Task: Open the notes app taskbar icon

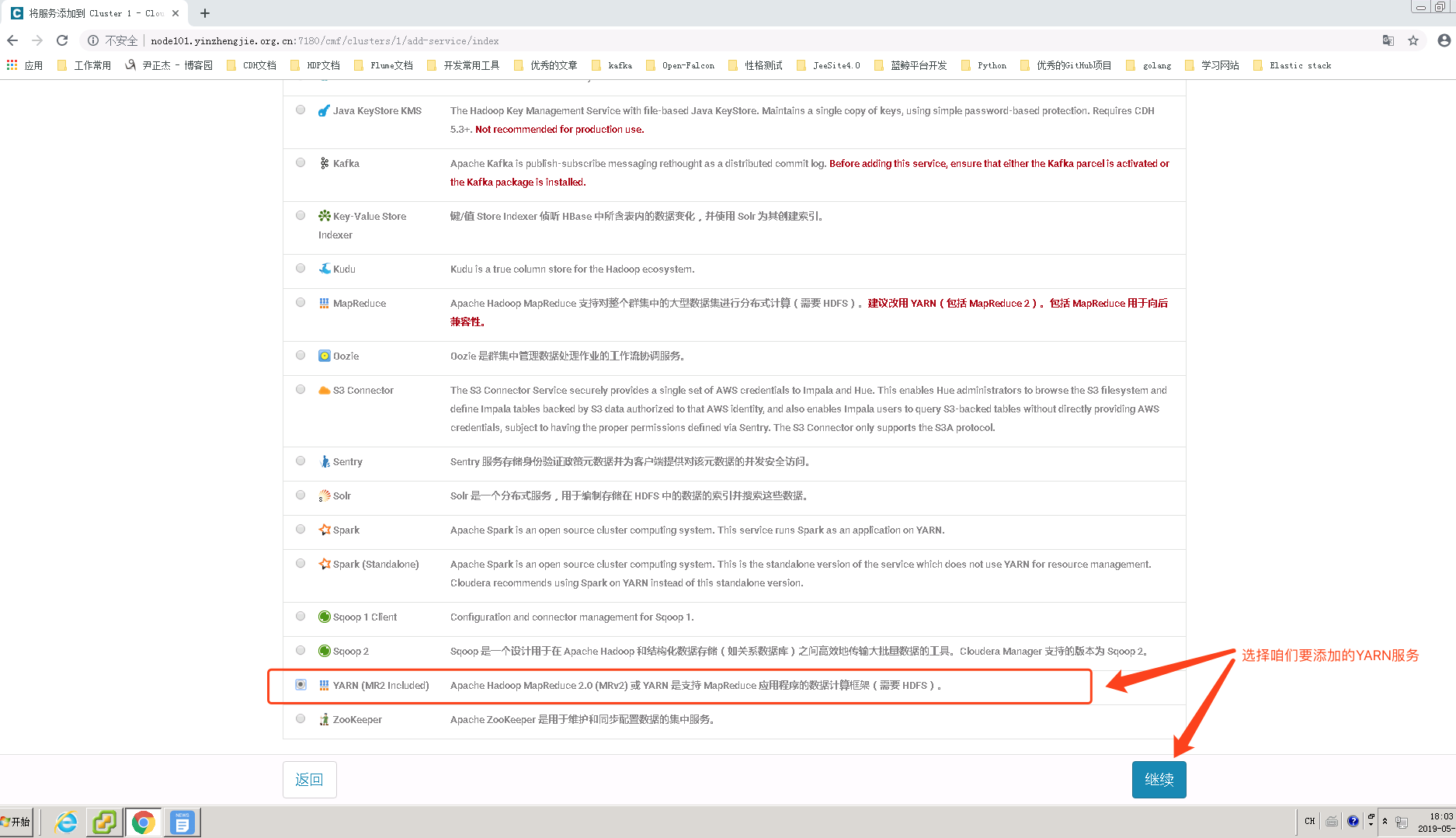Action: point(182,822)
